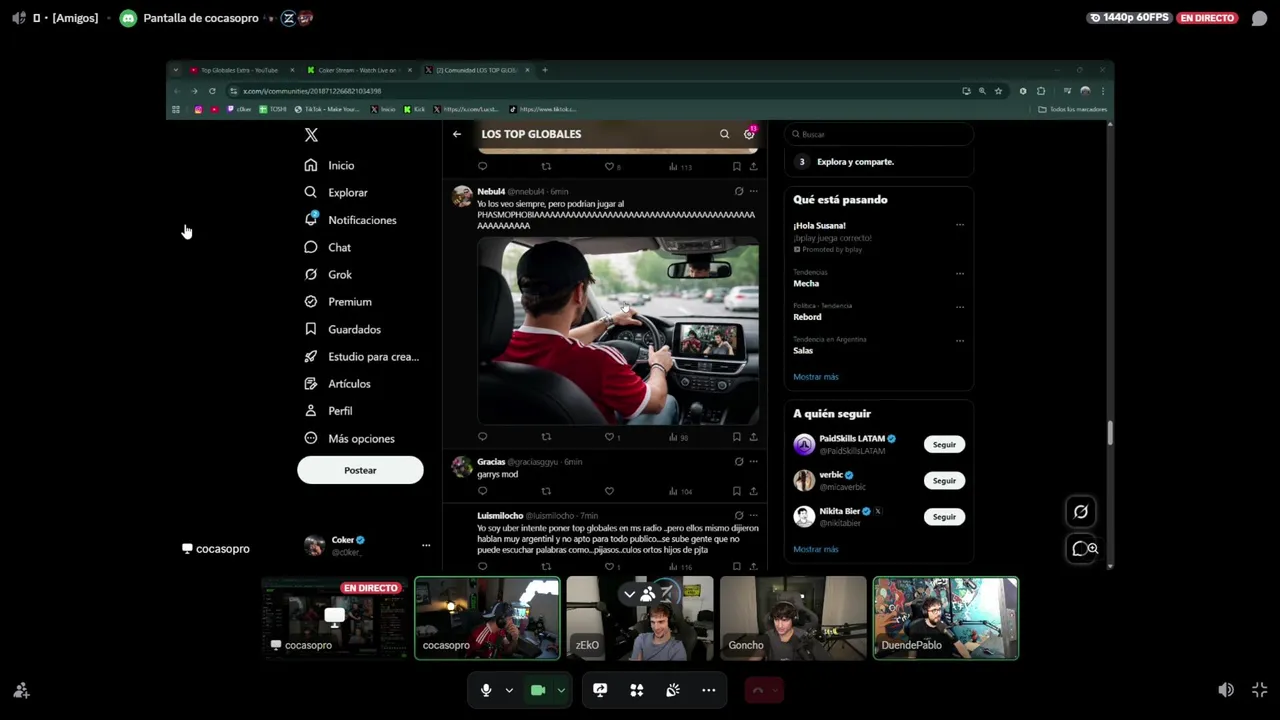Follow PaidSkills LATAM with Seguir

click(x=944, y=444)
